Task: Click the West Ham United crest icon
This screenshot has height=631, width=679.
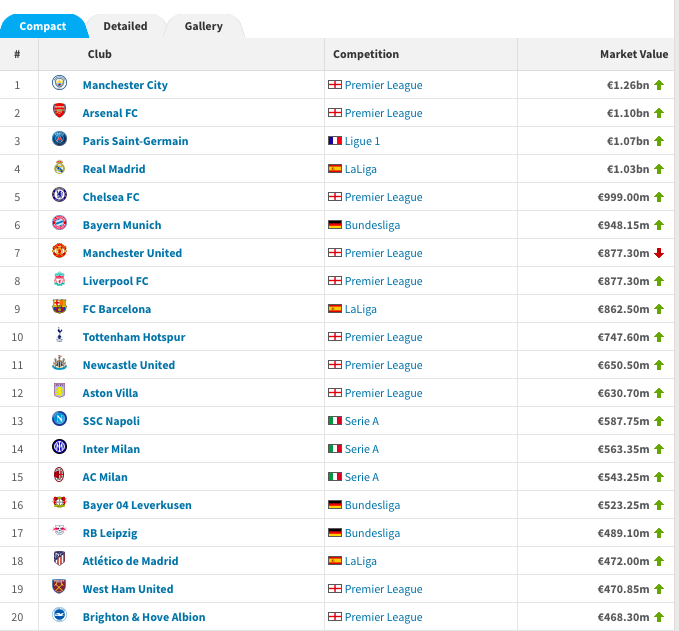Action: [59, 588]
